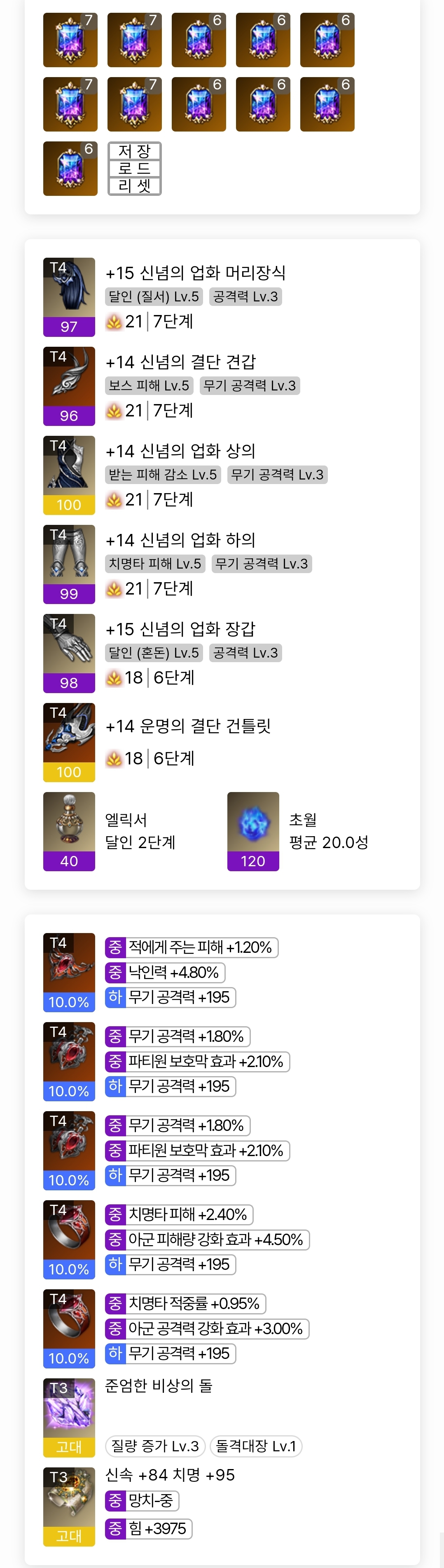Select the chest armor icon with quality 100
Image resolution: width=444 pixels, height=1568 pixels.
point(69,474)
